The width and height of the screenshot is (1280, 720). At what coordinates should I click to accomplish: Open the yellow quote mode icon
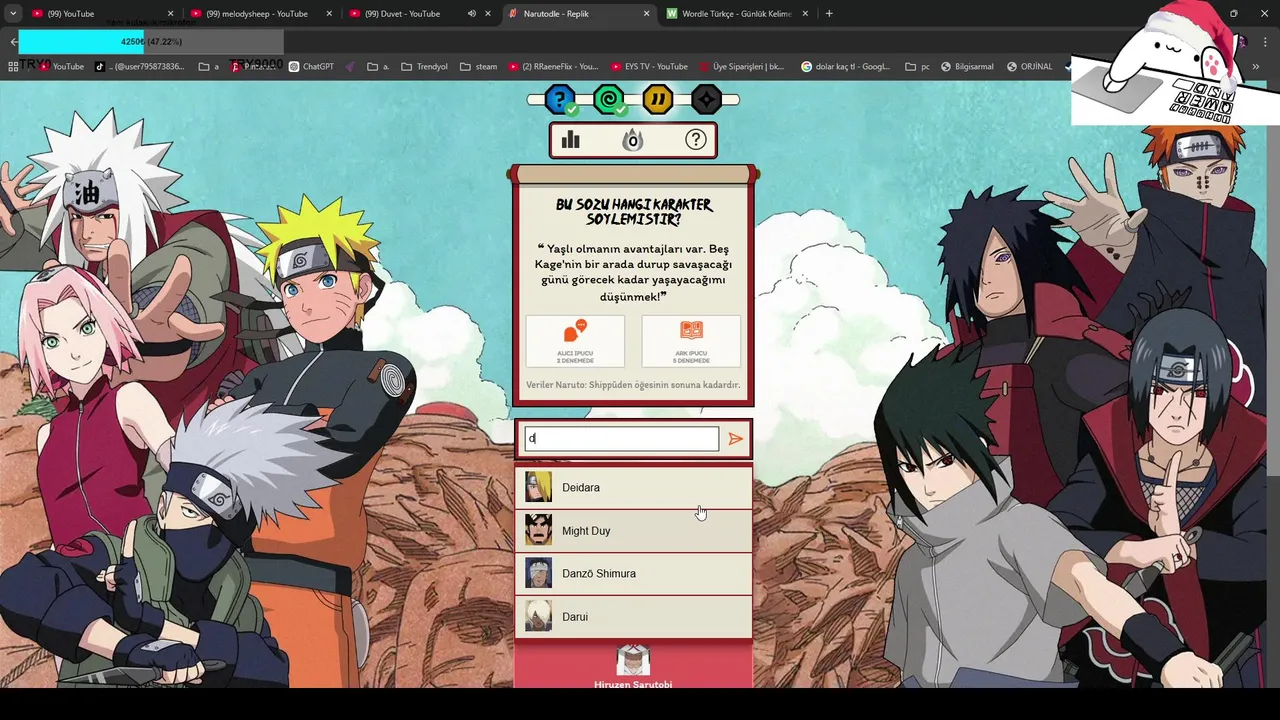coord(658,99)
